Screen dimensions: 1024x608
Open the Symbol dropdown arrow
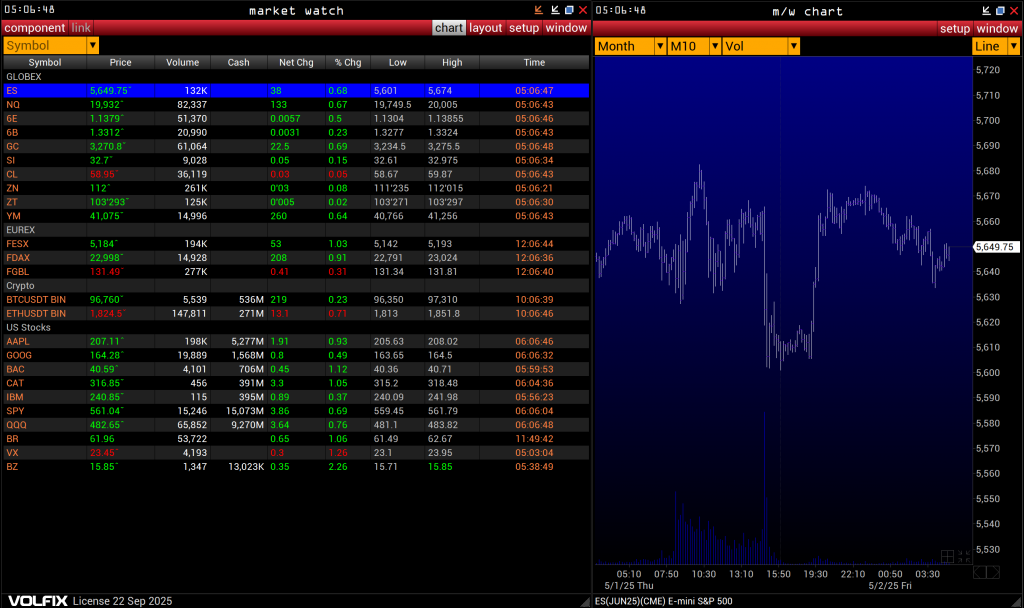point(93,45)
